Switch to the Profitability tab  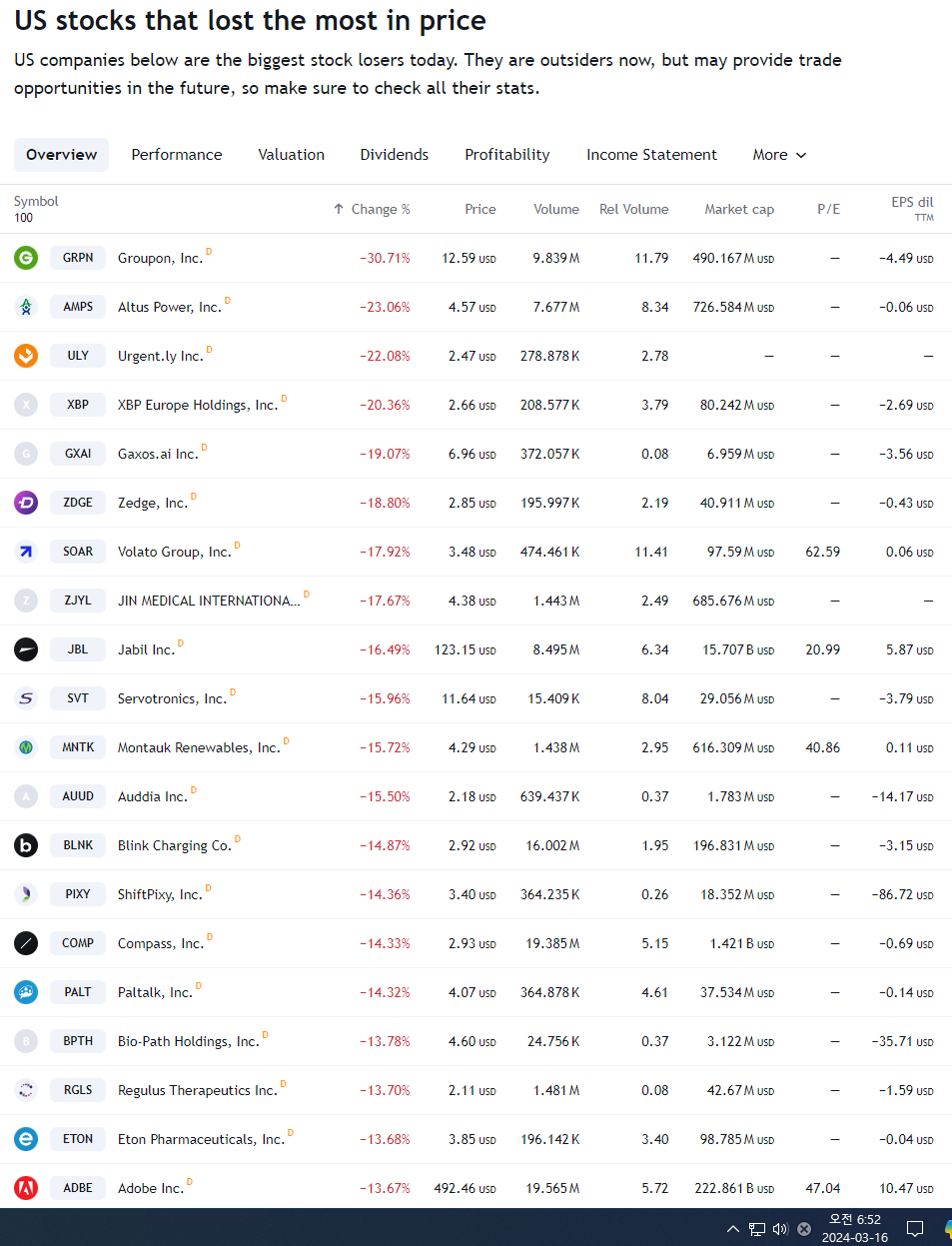pos(507,155)
